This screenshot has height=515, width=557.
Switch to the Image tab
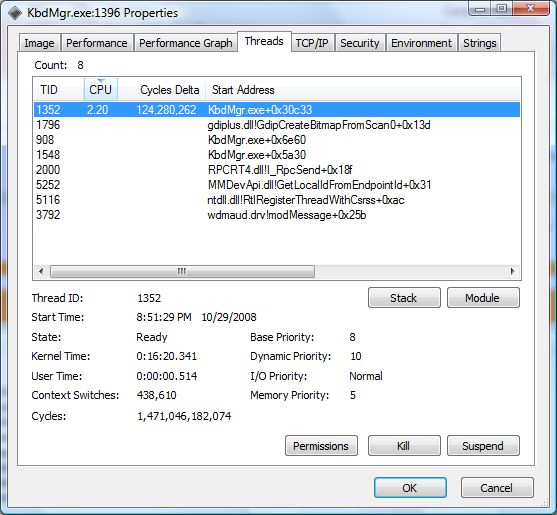[39, 43]
